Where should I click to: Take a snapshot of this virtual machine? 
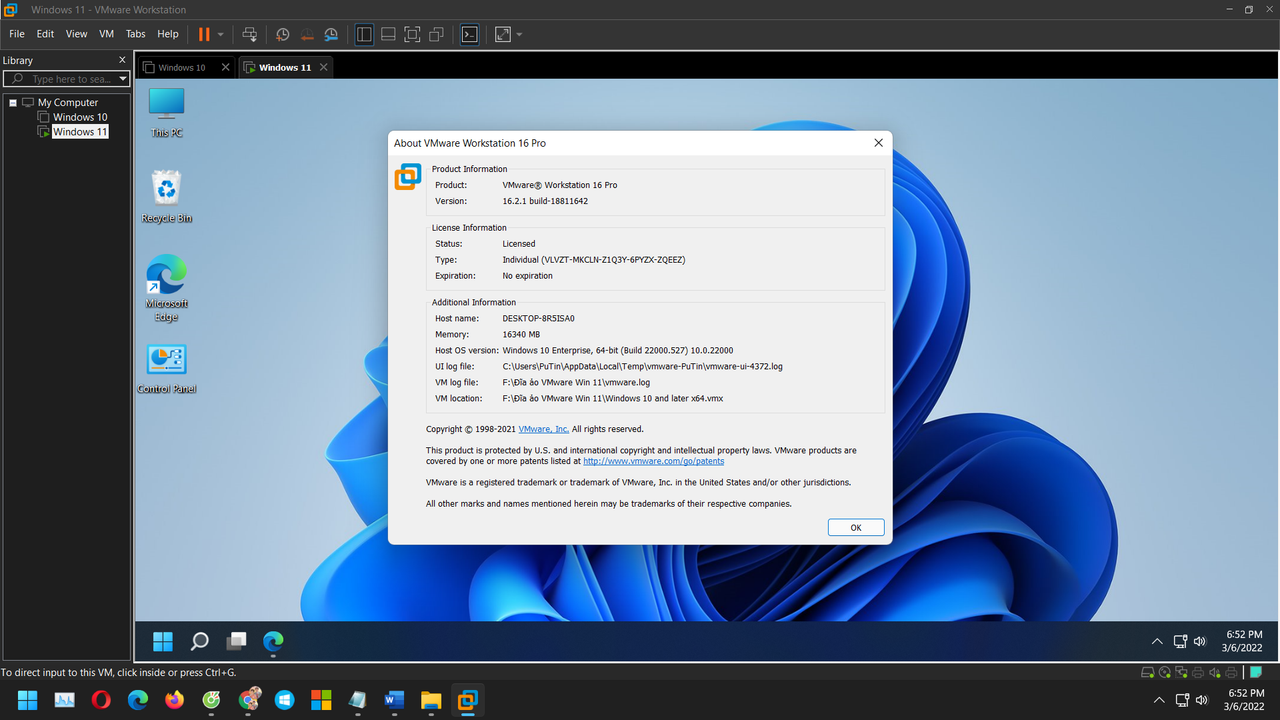pos(283,34)
